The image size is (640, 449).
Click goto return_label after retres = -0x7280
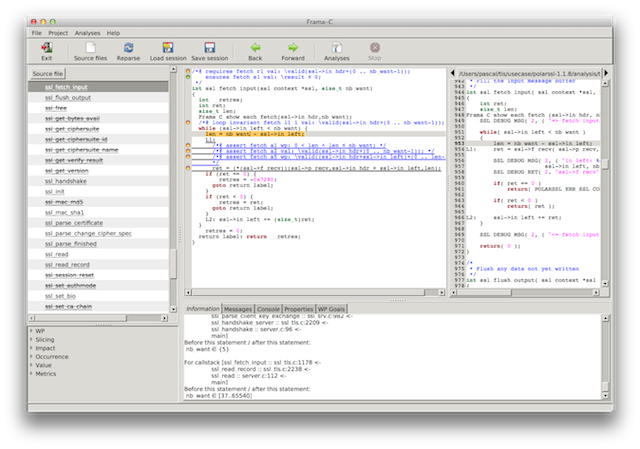[242, 185]
